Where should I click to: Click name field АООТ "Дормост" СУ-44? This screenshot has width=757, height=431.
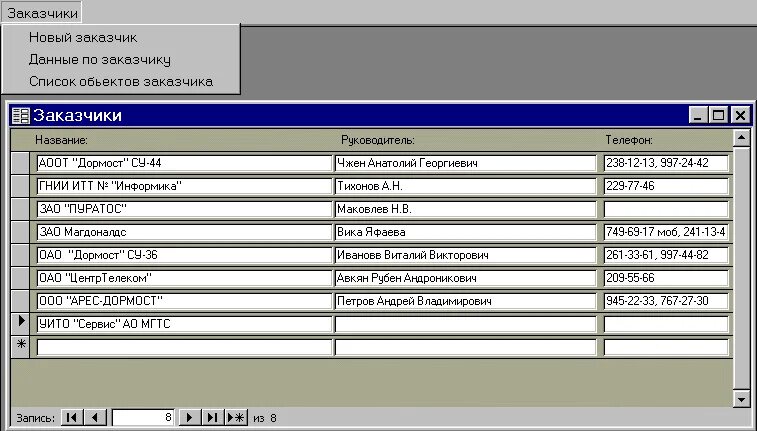pos(184,163)
